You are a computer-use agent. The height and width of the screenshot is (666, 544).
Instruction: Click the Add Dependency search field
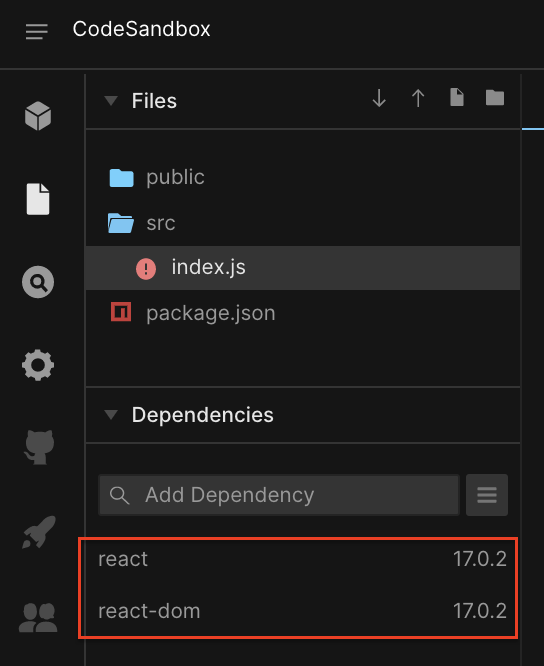click(x=279, y=495)
